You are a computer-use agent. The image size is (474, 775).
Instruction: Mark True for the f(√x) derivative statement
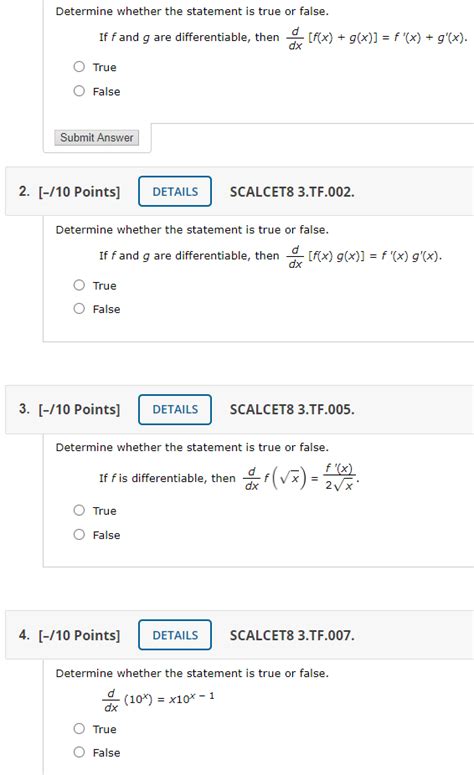click(x=79, y=511)
